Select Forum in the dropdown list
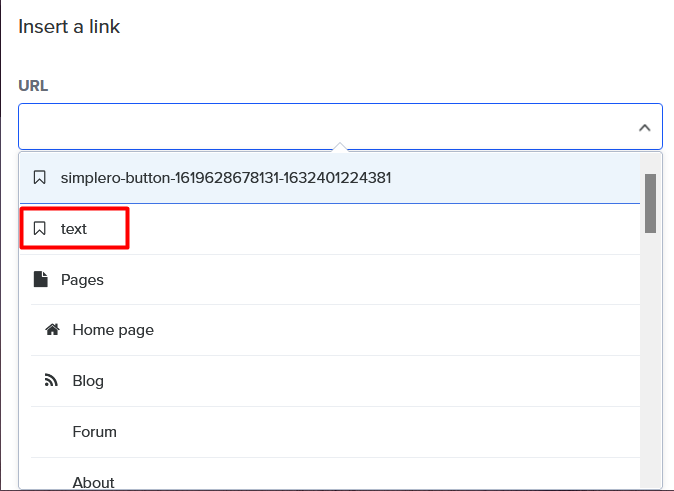Image resolution: width=674 pixels, height=491 pixels. (335, 432)
